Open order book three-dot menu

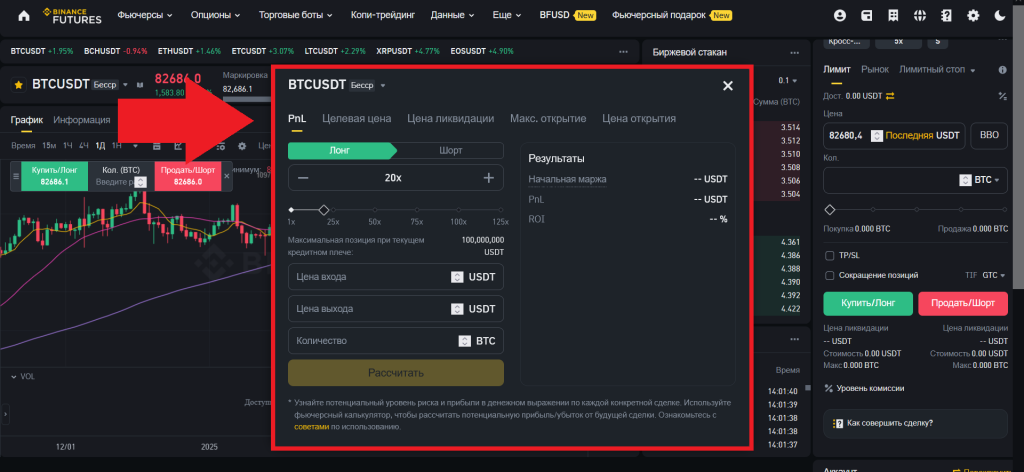pos(794,52)
